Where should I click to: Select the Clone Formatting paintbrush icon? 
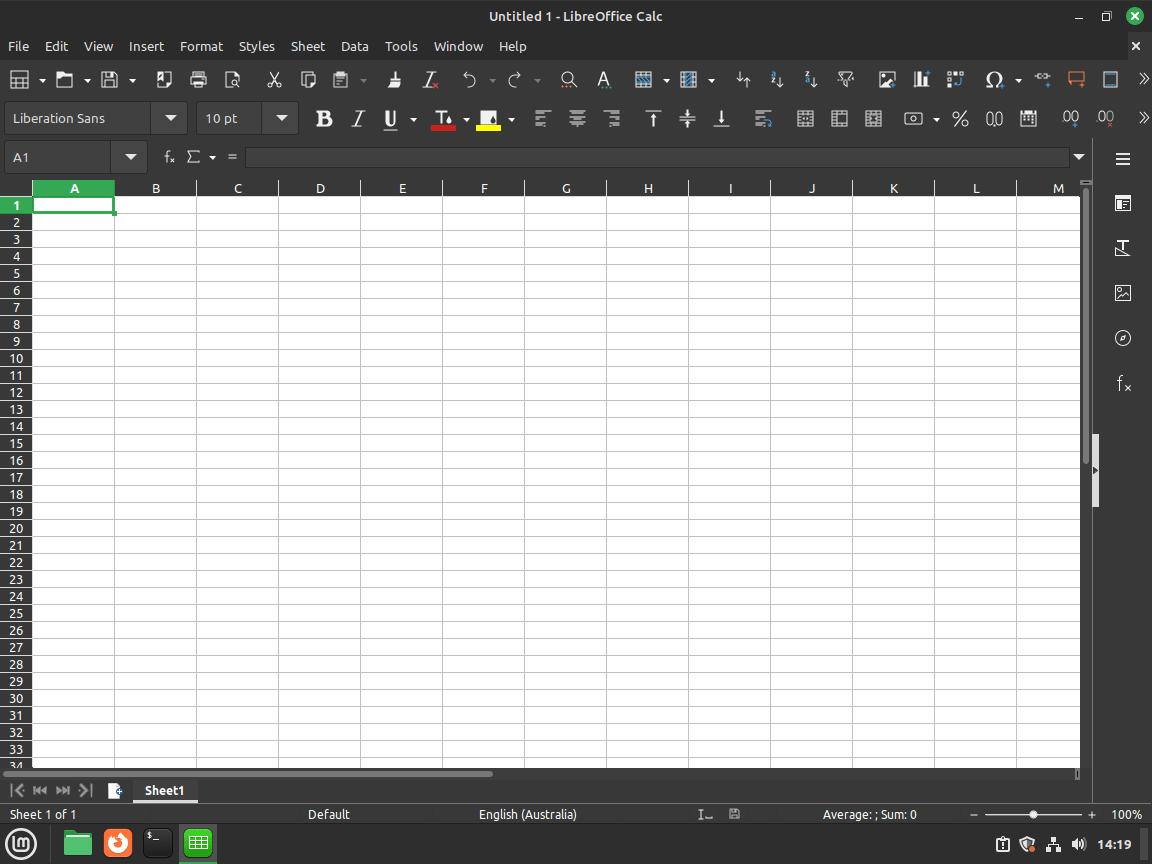(x=395, y=80)
